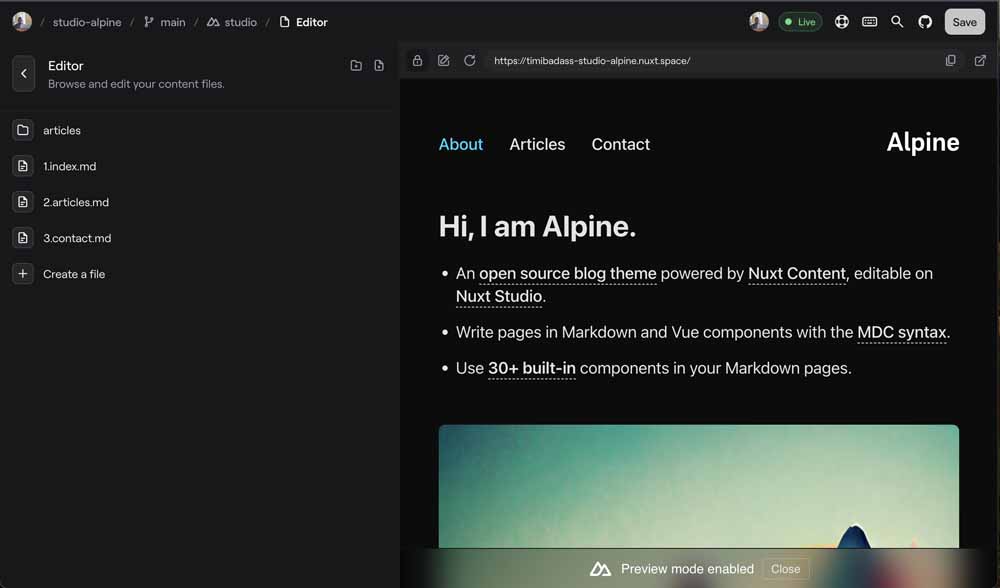This screenshot has height=588, width=1000.
Task: Copy the preview URL using the copy icon
Action: pos(950,60)
